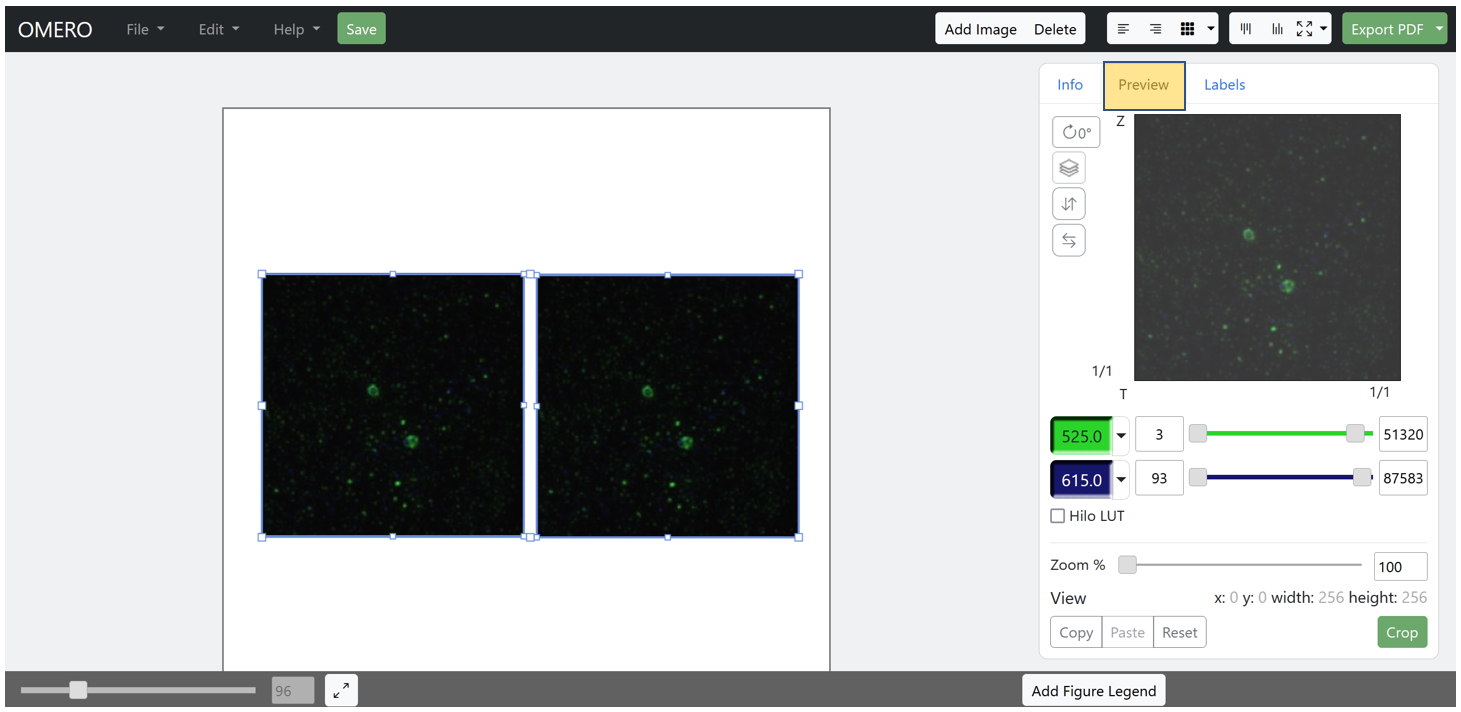Click the 87583 maximum value field
This screenshot has height=712, width=1461.
1403,479
